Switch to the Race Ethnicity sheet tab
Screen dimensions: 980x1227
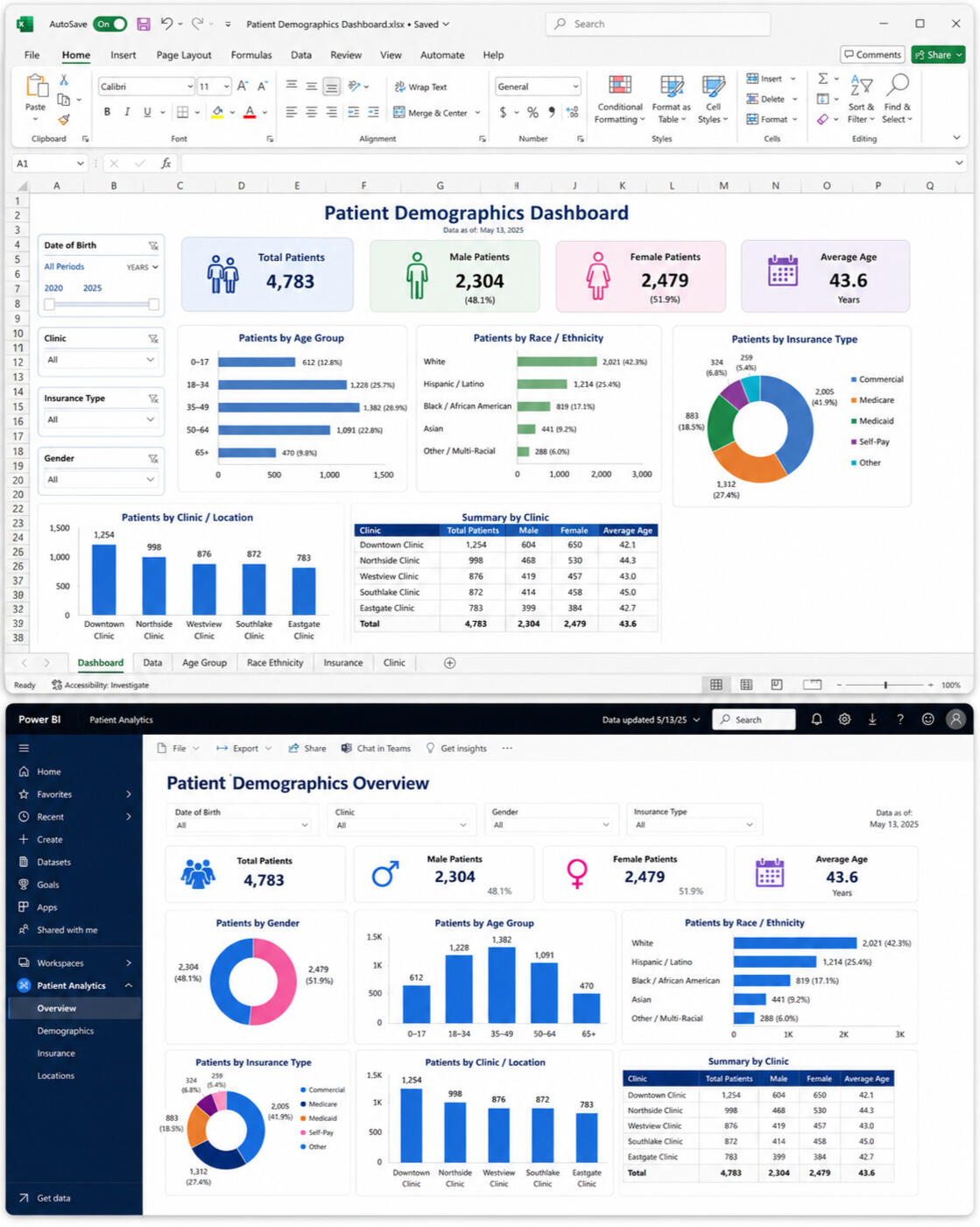point(275,663)
